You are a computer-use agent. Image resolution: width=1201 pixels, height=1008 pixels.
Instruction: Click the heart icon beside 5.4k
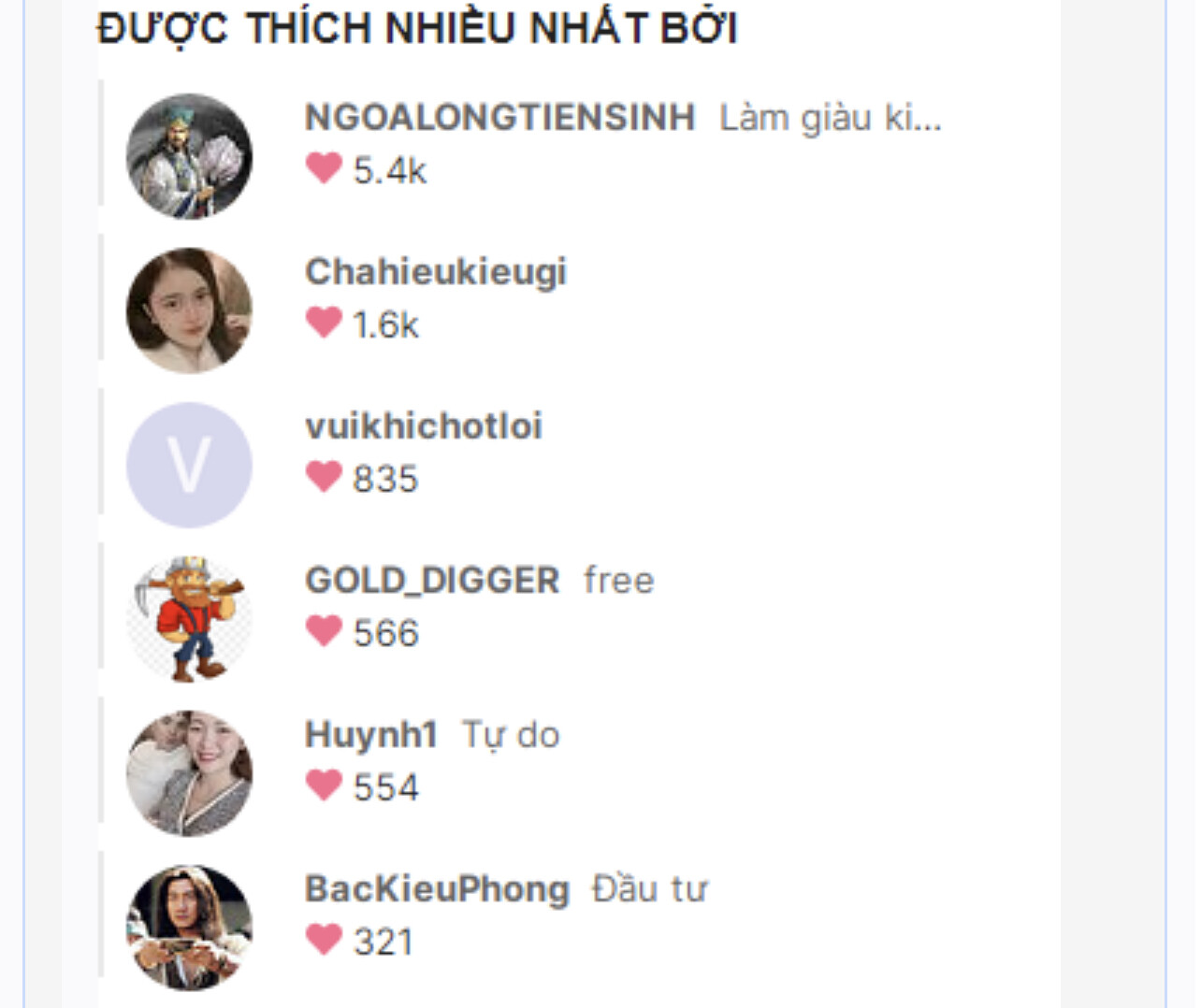click(x=325, y=168)
